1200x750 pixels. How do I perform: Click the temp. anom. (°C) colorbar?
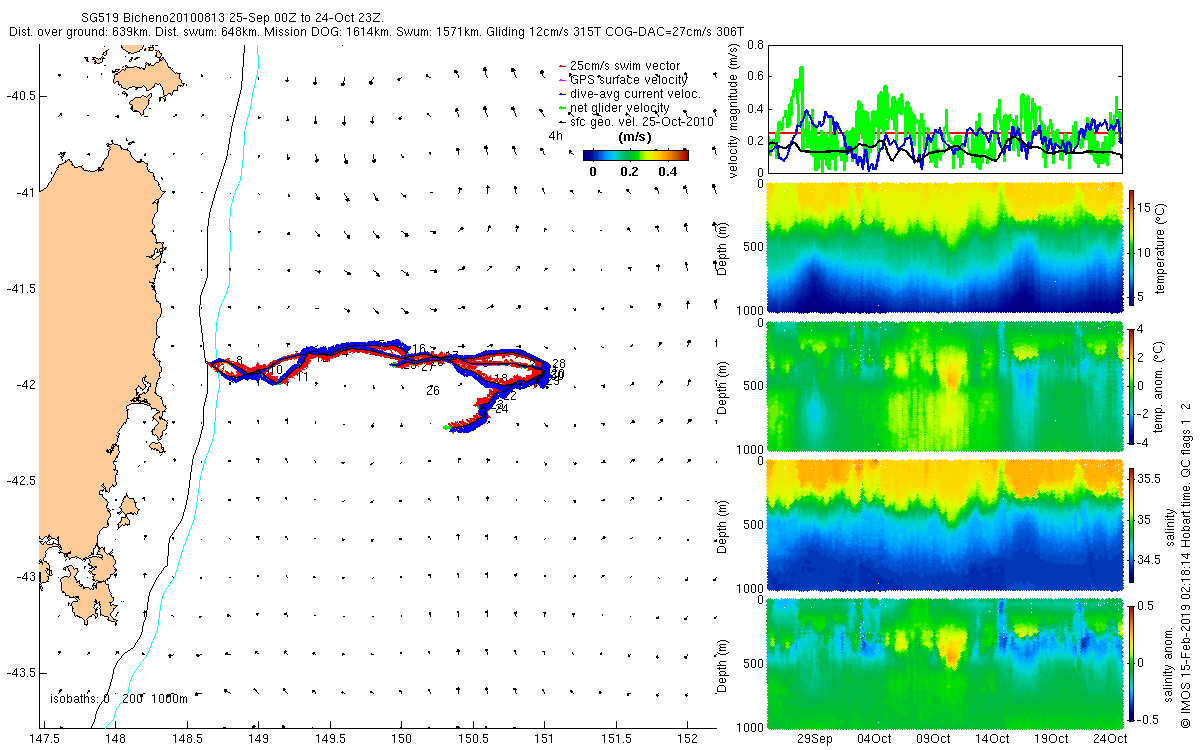[1132, 385]
